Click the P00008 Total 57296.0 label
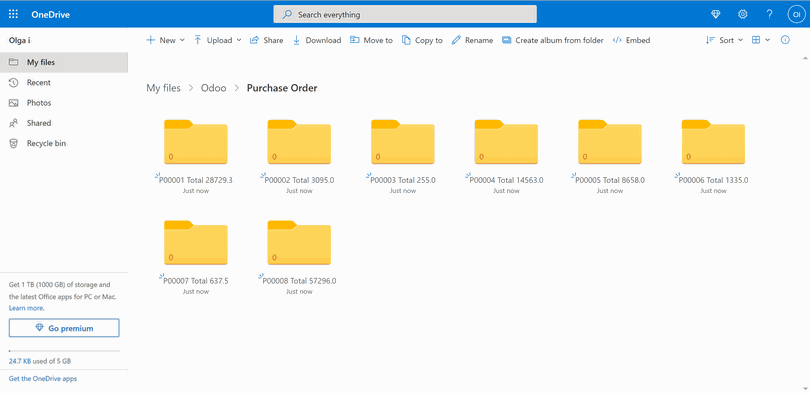 click(x=299, y=281)
